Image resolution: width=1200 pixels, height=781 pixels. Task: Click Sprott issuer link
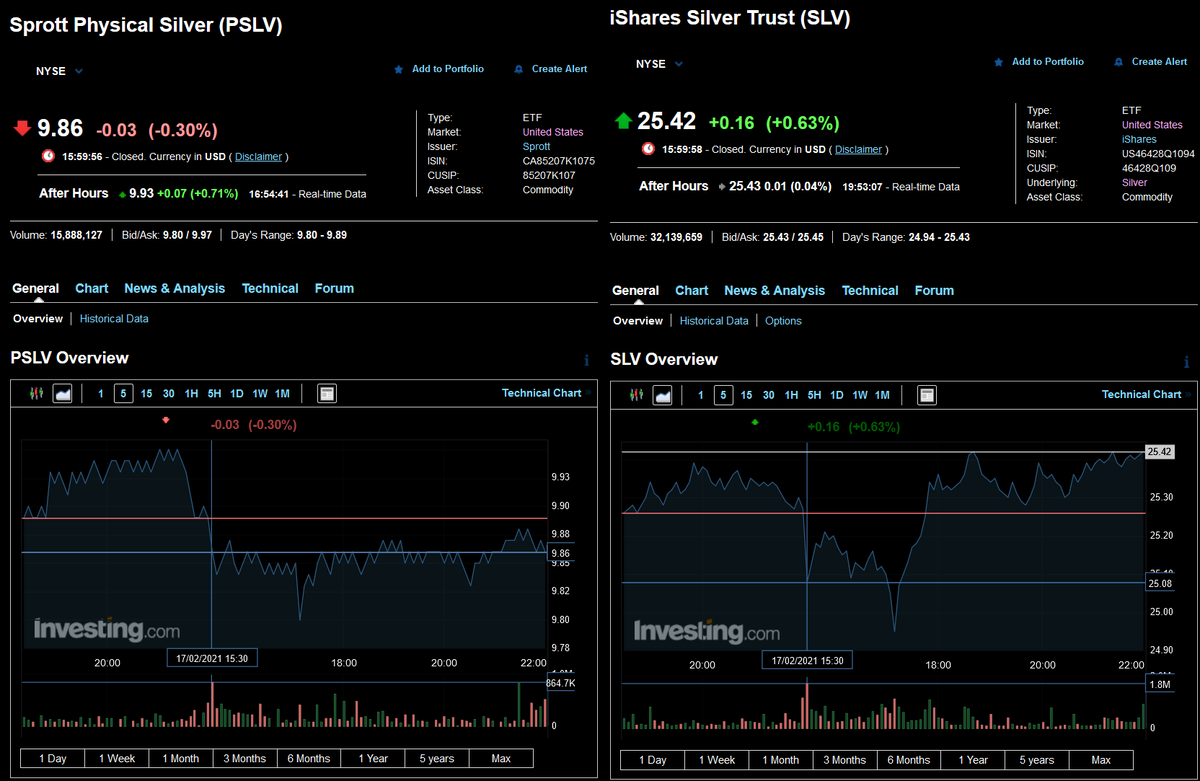coord(536,146)
